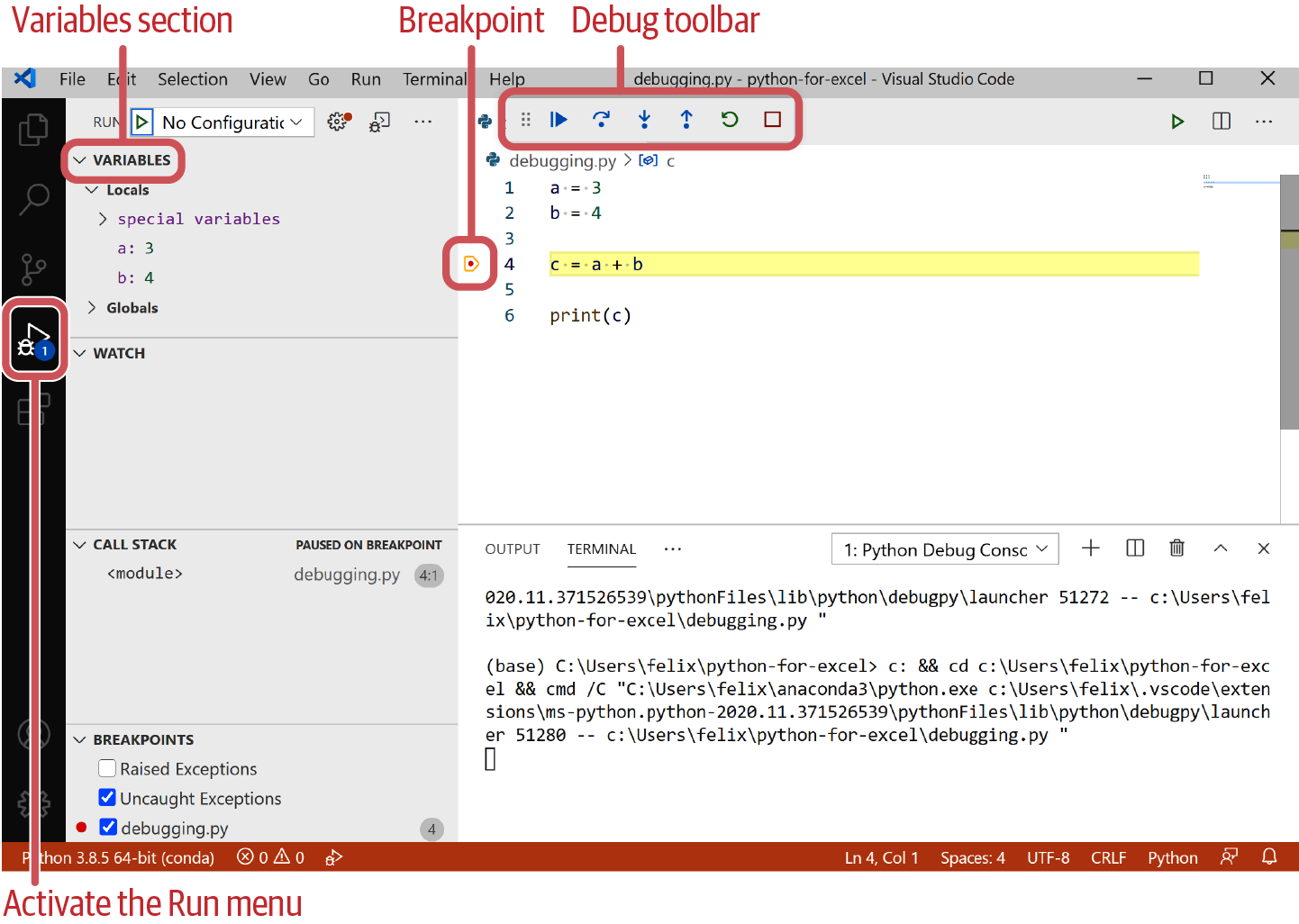Open the File menu
This screenshot has height=924, width=1299.
72,79
